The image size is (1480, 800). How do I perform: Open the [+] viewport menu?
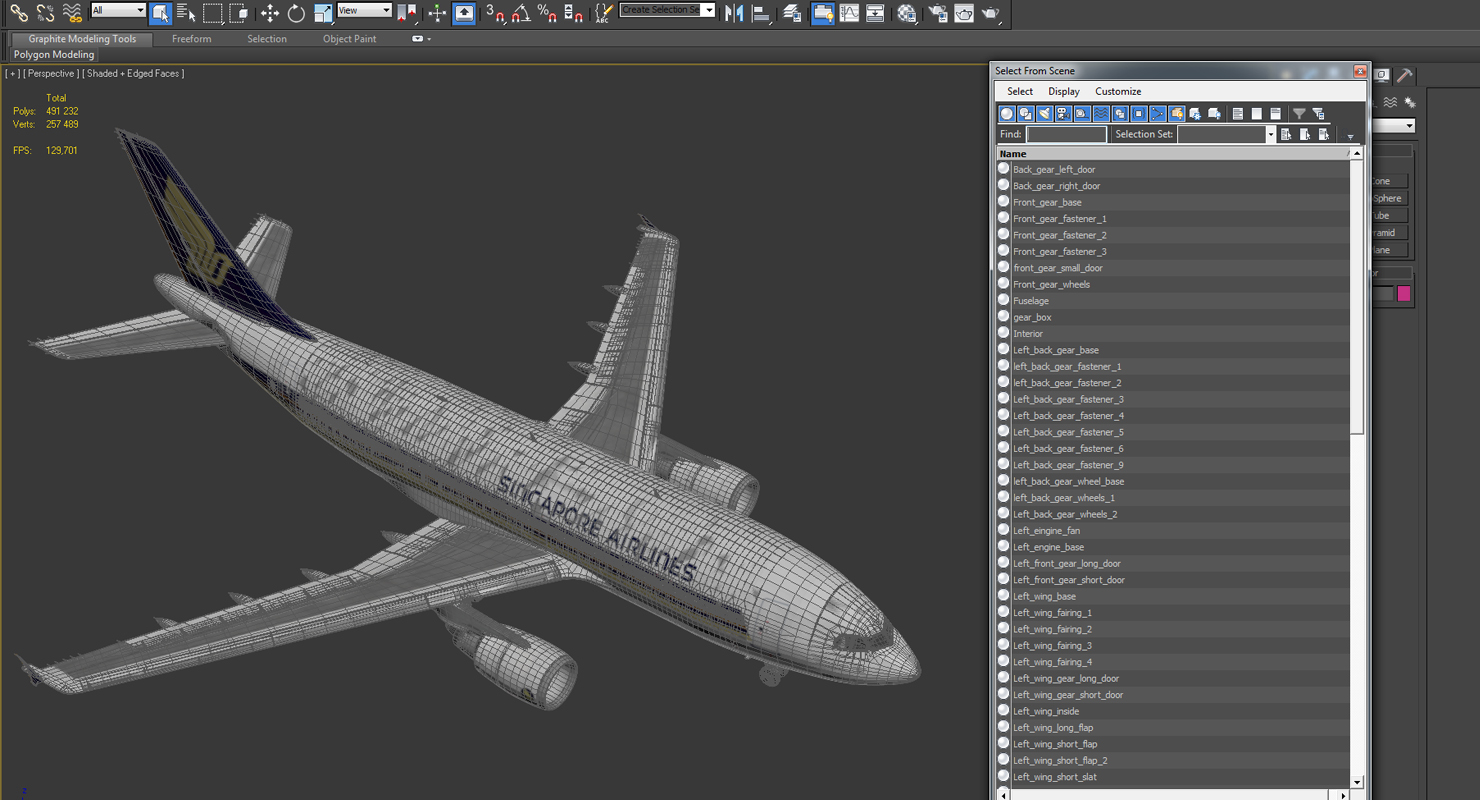[12, 73]
